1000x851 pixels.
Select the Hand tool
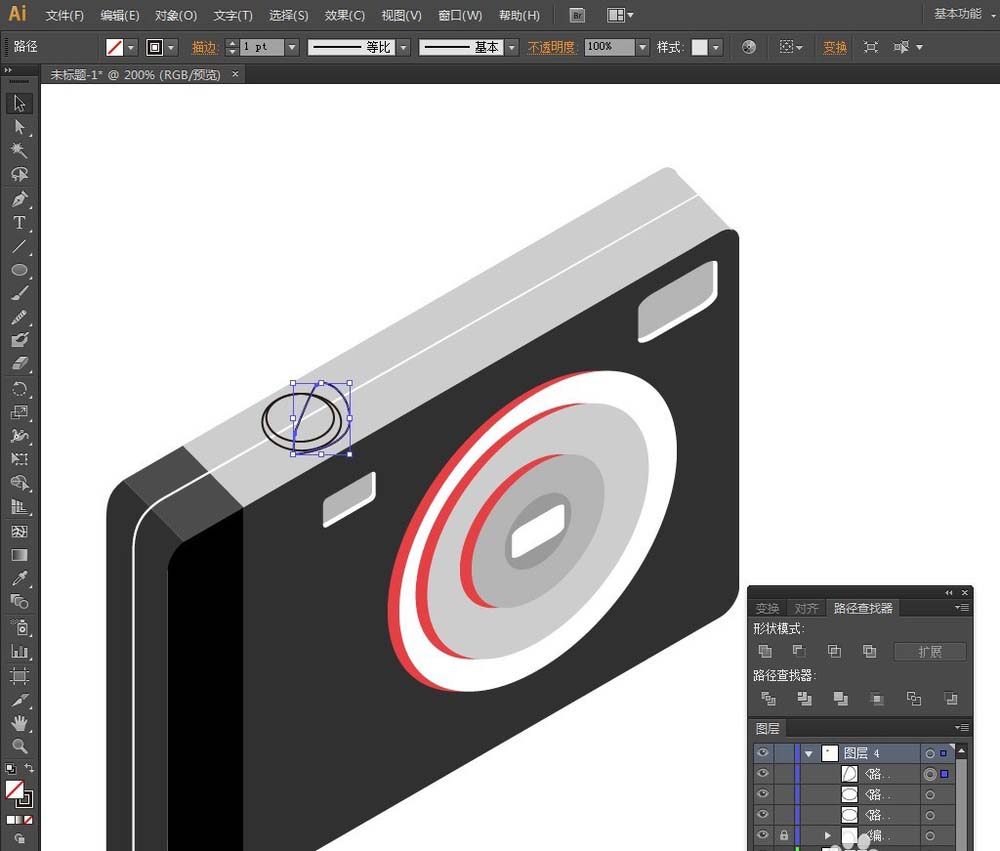(x=19, y=723)
